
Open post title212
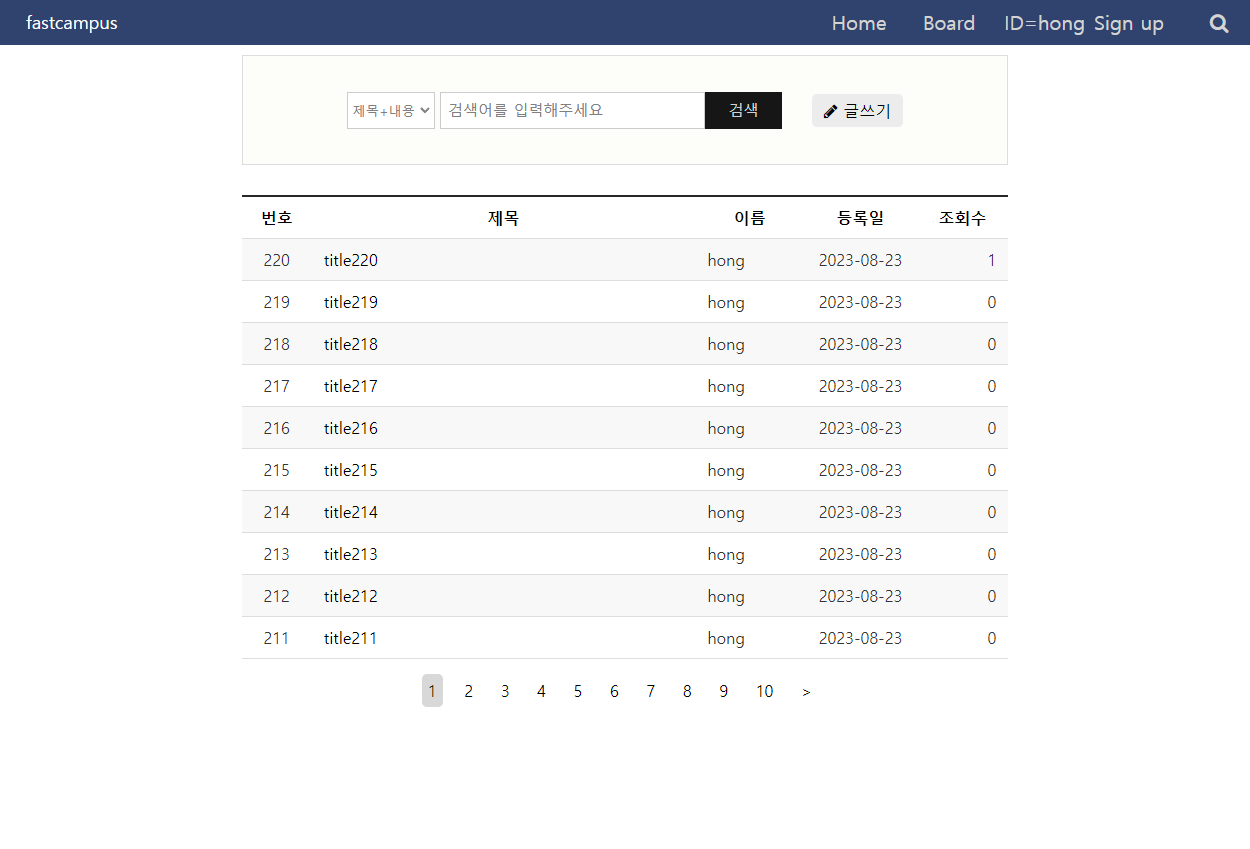pos(351,596)
